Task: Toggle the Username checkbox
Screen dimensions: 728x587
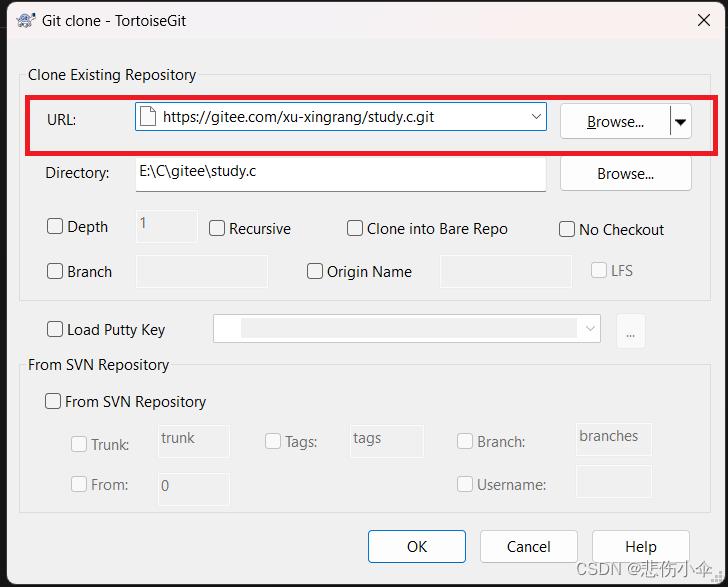Action: point(465,484)
